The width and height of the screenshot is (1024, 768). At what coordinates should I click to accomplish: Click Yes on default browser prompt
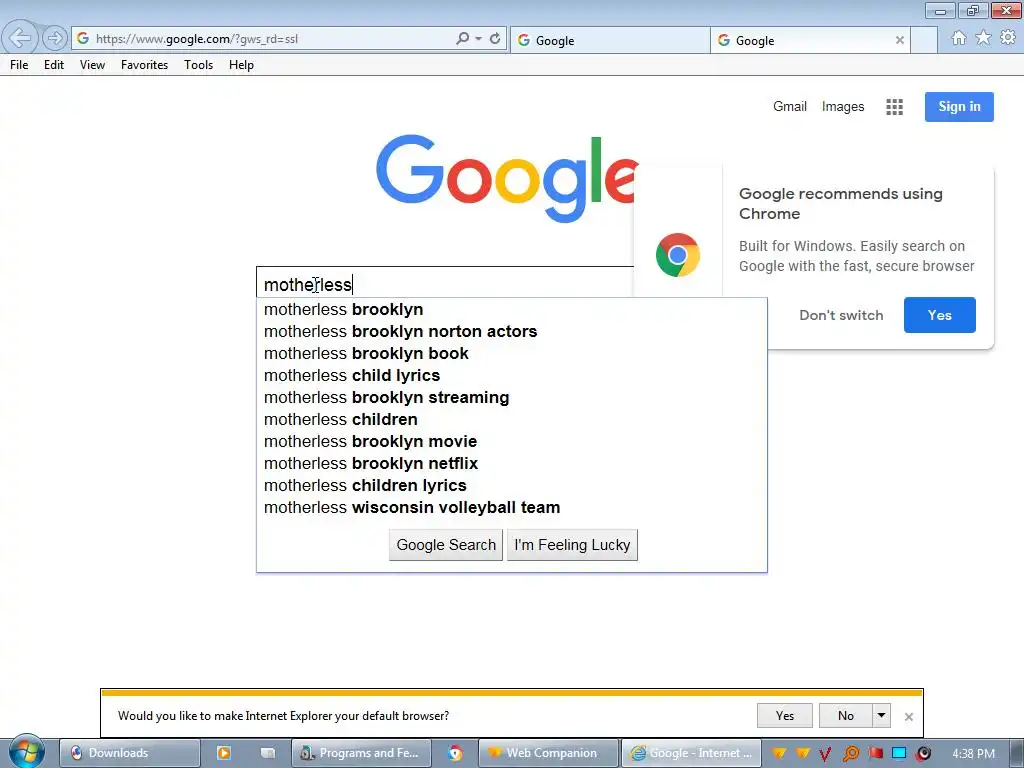[x=784, y=716]
